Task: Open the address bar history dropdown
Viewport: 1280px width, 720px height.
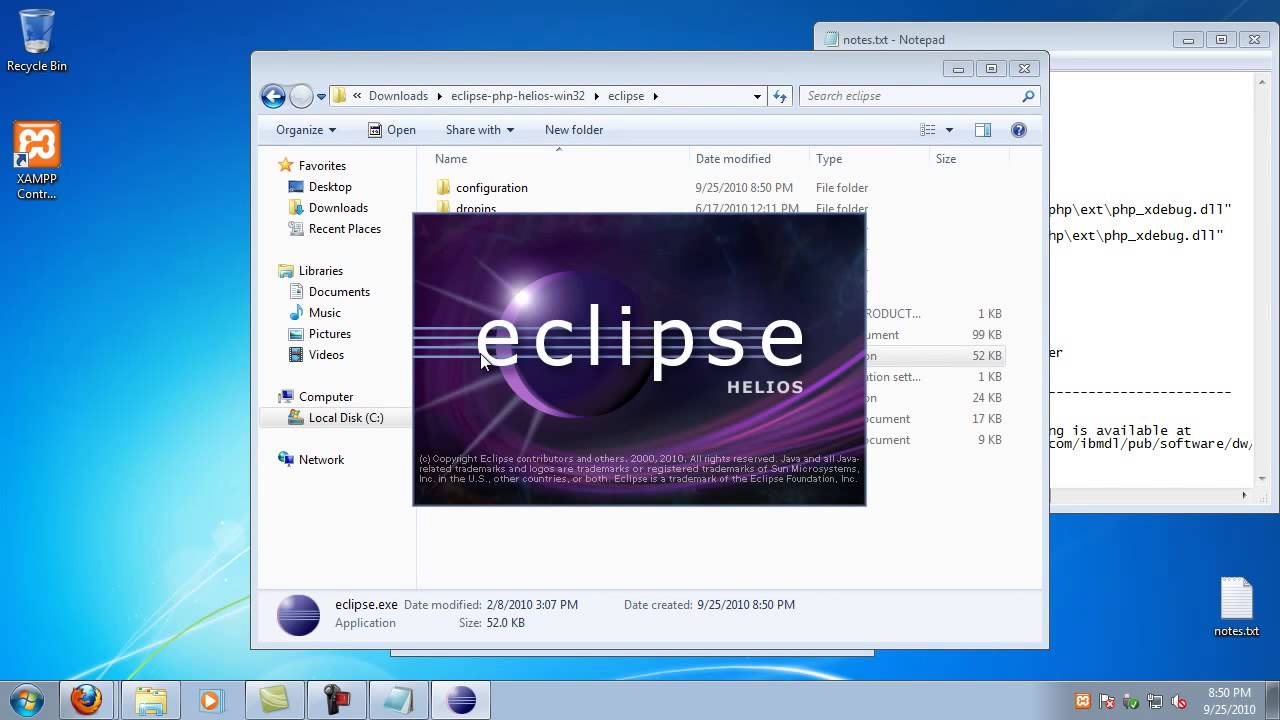Action: tap(757, 96)
